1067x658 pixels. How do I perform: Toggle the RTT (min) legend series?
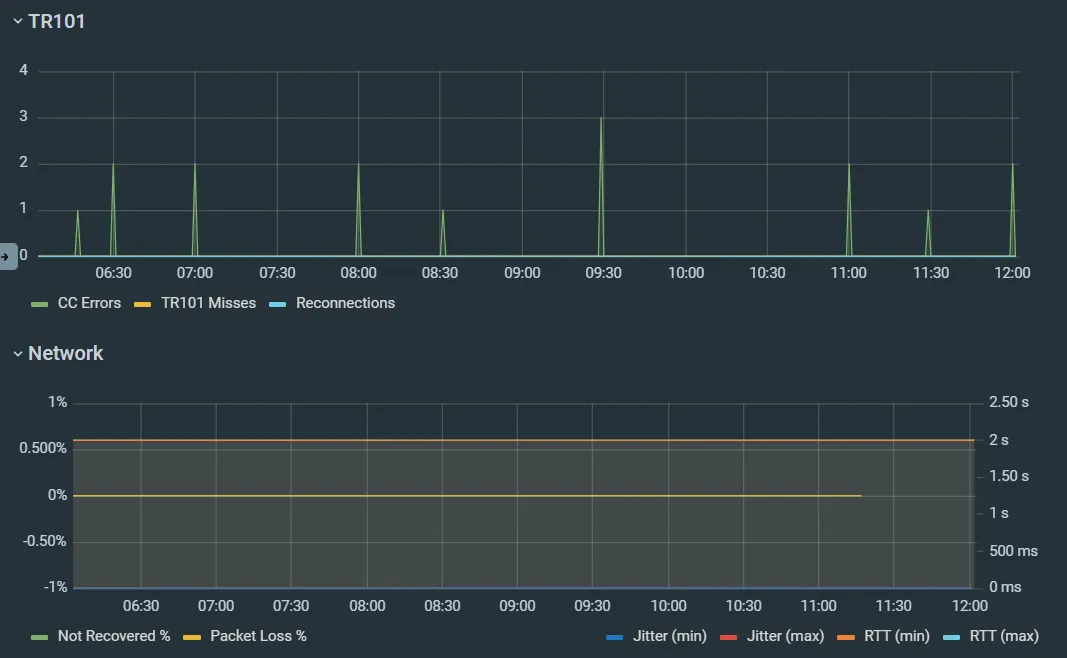[x=896, y=636]
